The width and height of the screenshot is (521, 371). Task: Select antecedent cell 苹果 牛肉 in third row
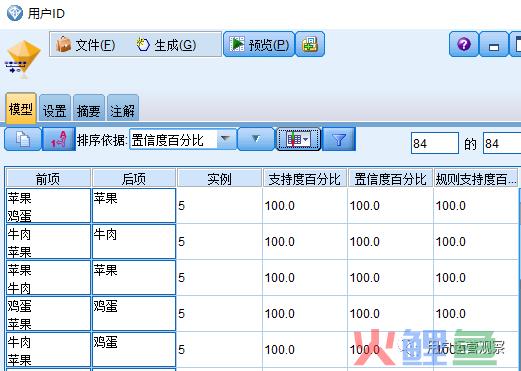coord(48,278)
